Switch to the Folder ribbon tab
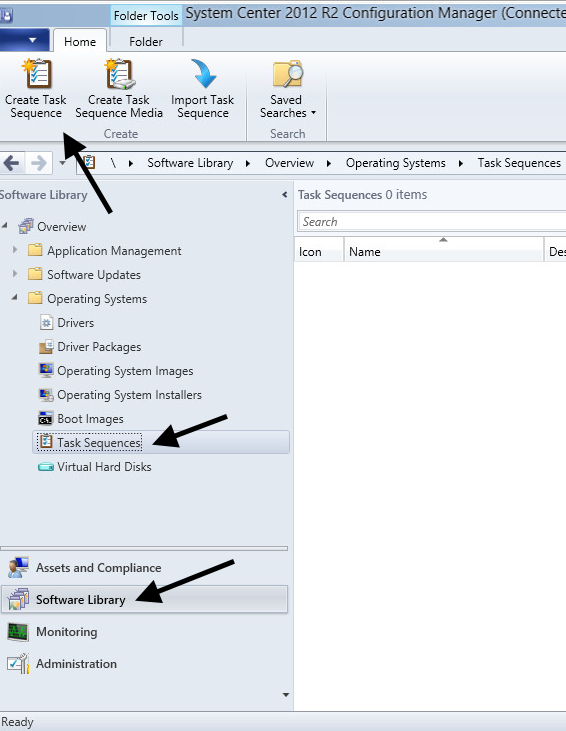 (146, 41)
